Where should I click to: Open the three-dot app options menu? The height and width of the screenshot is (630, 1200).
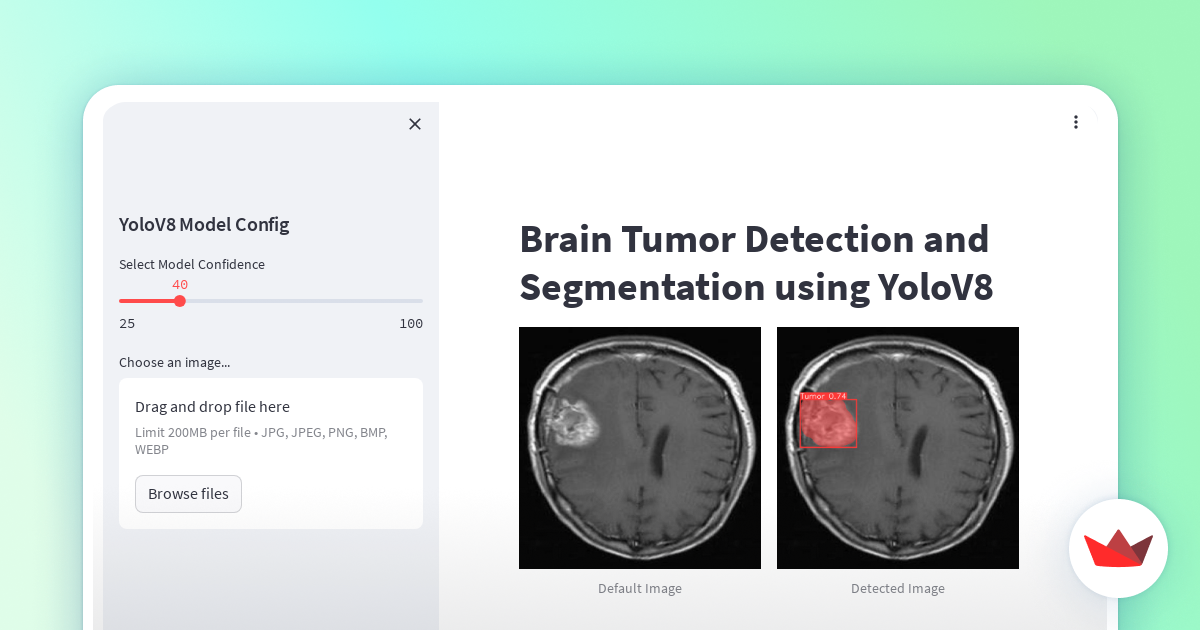pyautogui.click(x=1075, y=121)
